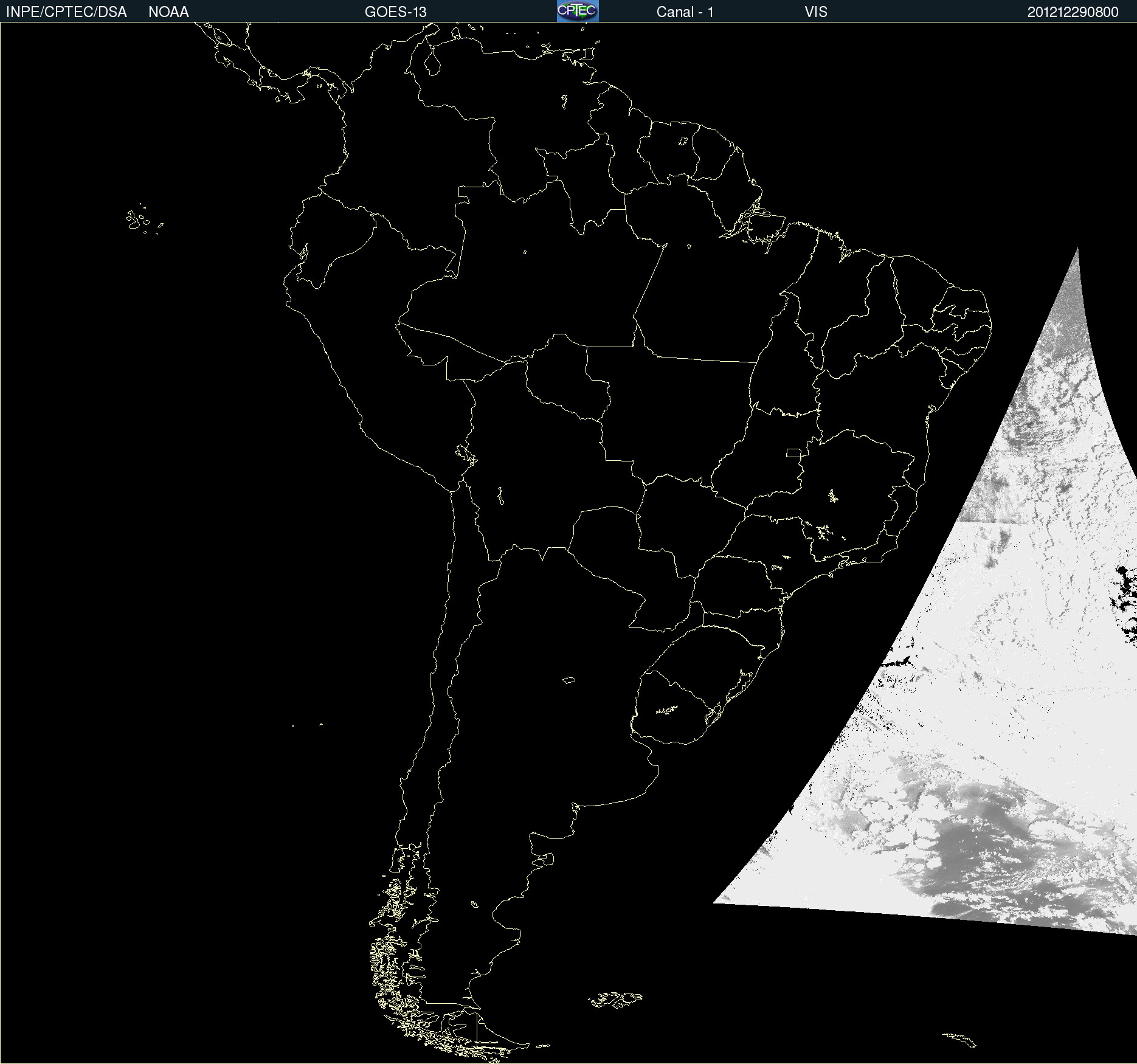Click the NOAA label in header
Viewport: 1137px width, 1064px height.
click(168, 12)
